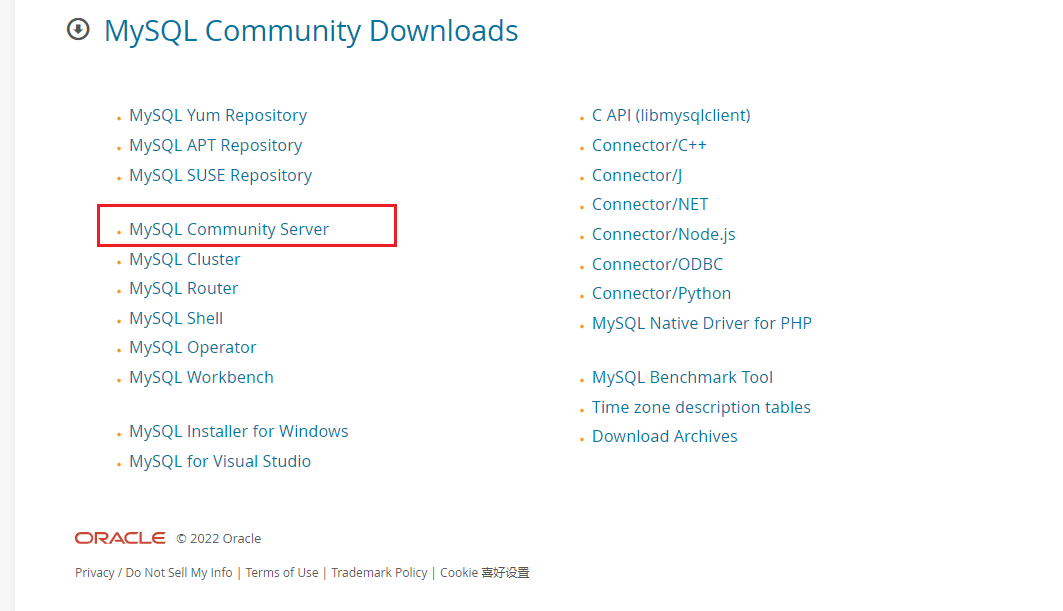Screen dimensions: 1063x611
Task: Click the © 2022 Oracle copyright text
Action: coord(218,538)
